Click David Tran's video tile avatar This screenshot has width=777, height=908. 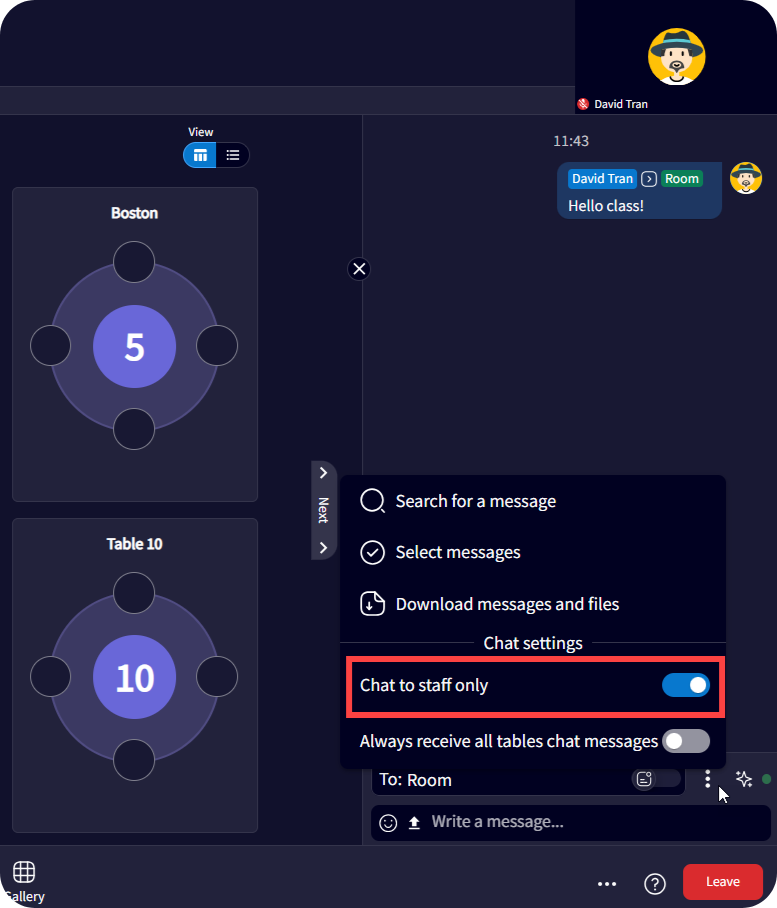676,57
